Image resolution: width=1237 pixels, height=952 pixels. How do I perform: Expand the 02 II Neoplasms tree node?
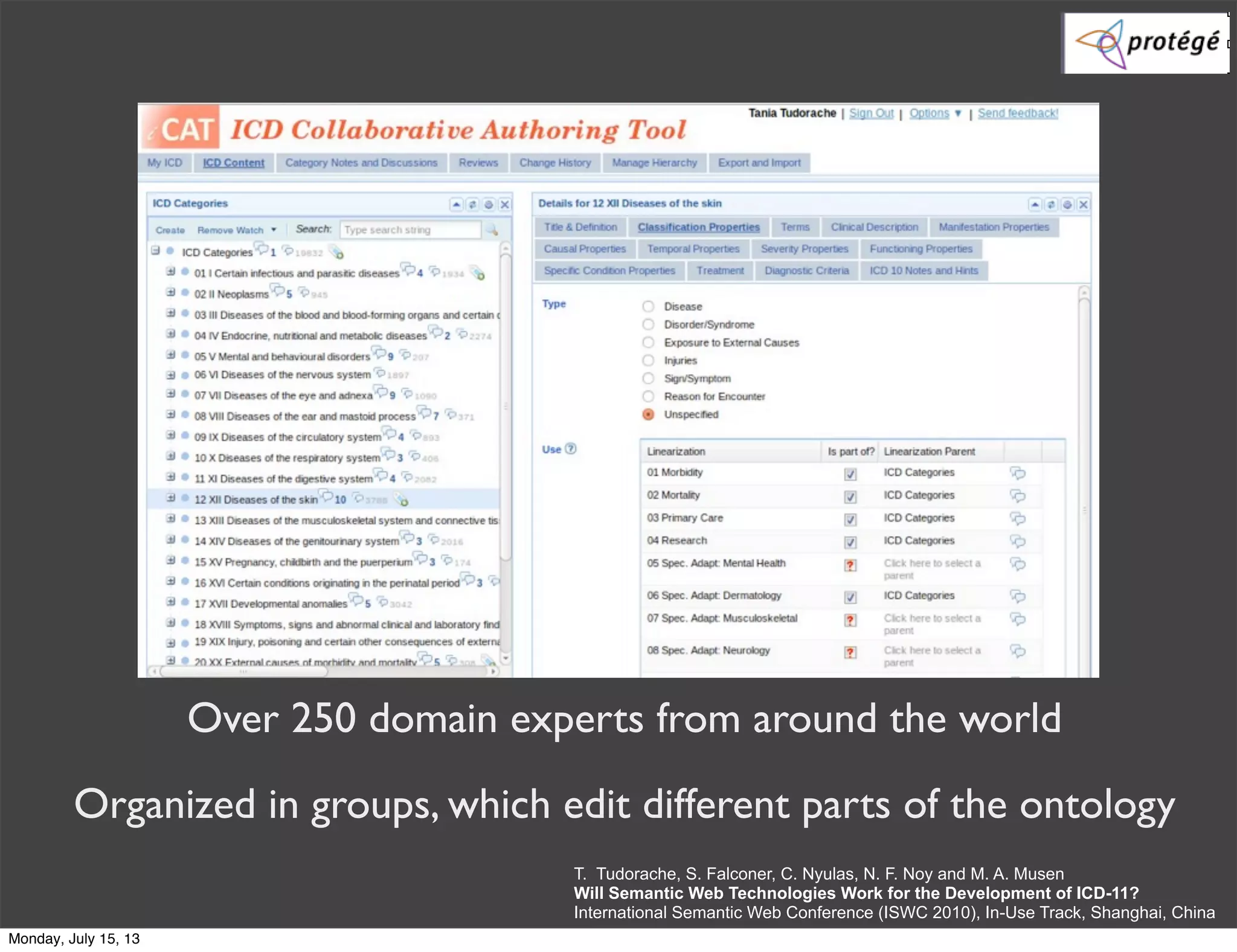(171, 292)
